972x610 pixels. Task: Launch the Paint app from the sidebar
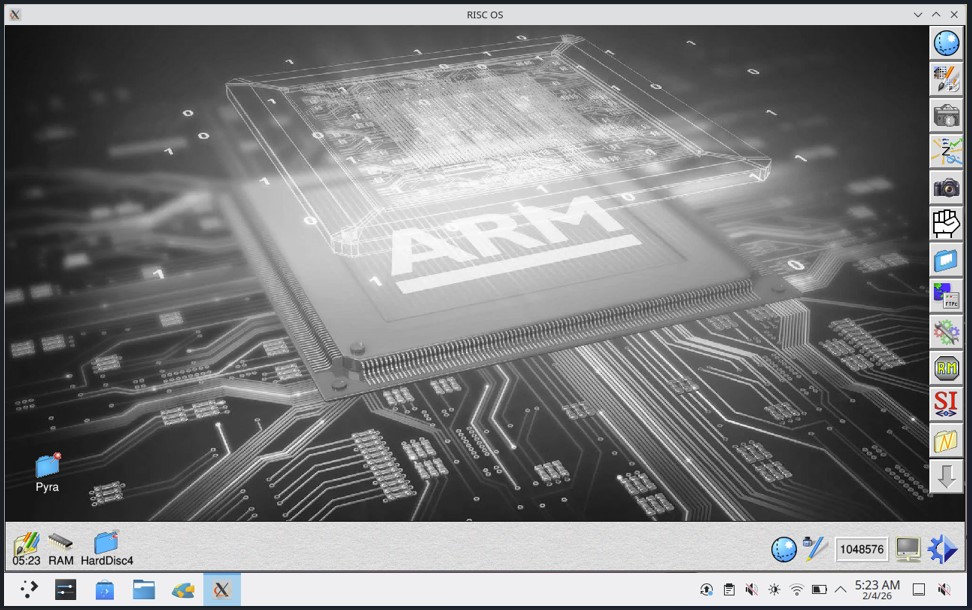(946, 79)
